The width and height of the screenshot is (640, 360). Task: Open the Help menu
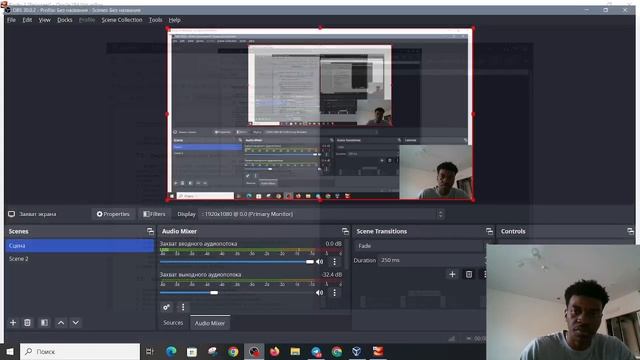click(x=175, y=20)
